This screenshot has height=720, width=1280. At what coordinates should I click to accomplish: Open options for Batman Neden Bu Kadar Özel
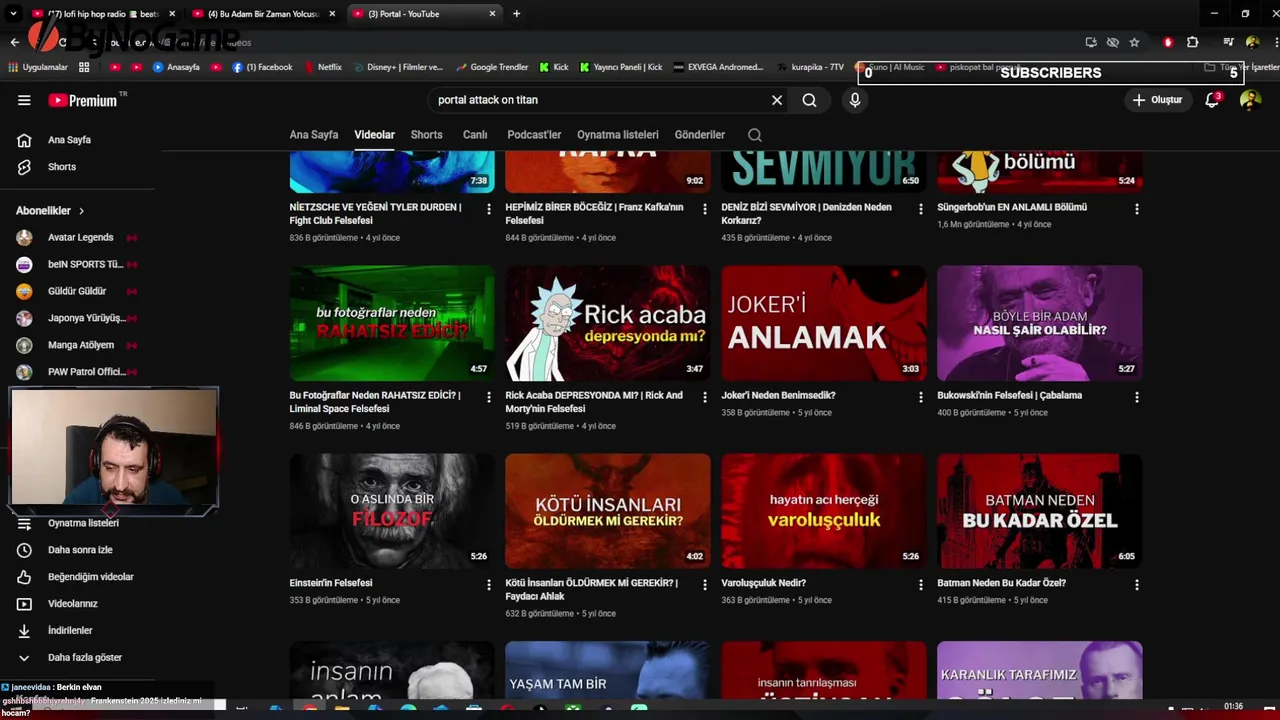click(1136, 585)
